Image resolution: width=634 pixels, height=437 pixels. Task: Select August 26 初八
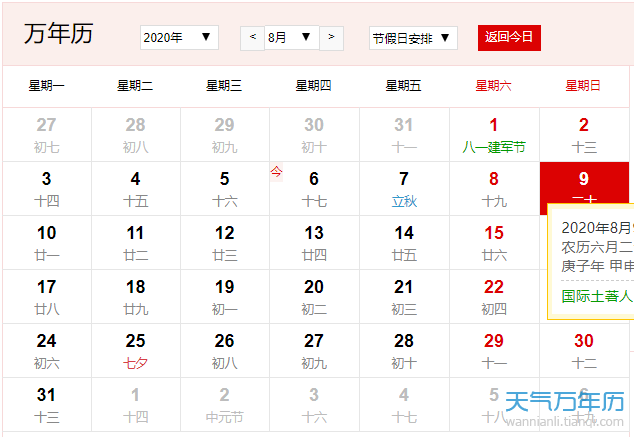pyautogui.click(x=225, y=351)
